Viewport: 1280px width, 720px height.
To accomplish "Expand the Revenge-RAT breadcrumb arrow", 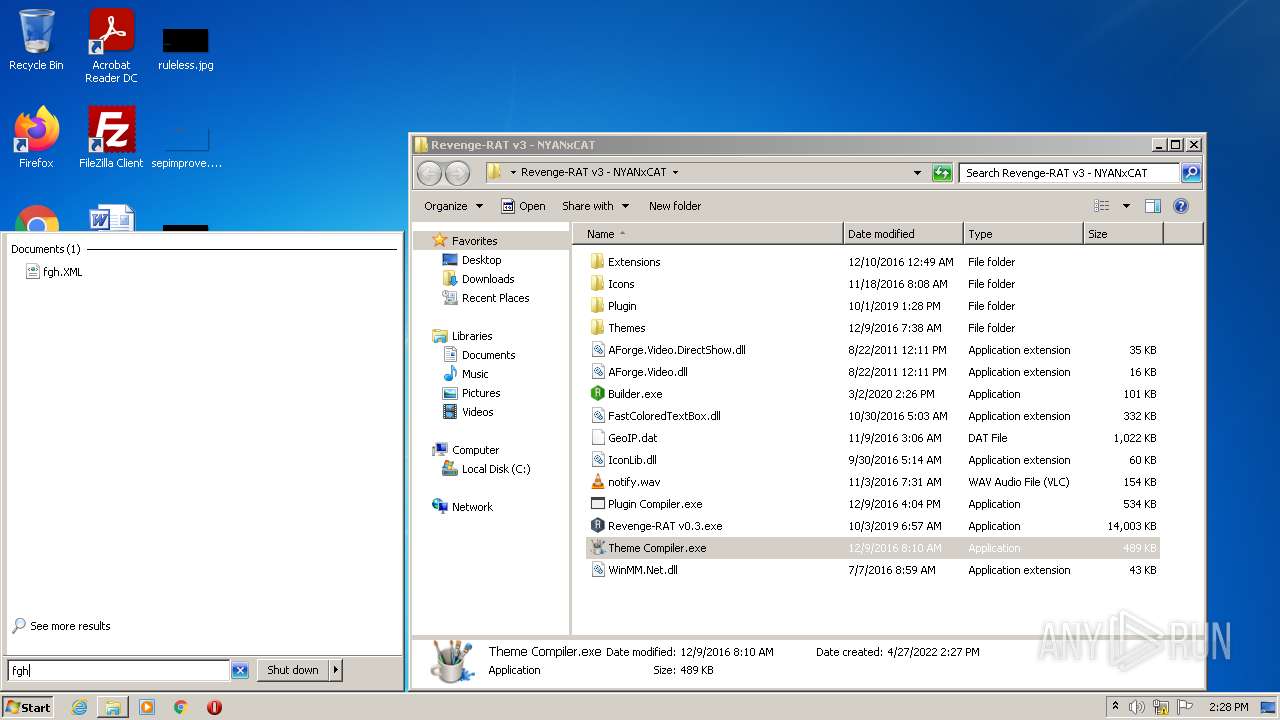I will tap(675, 173).
